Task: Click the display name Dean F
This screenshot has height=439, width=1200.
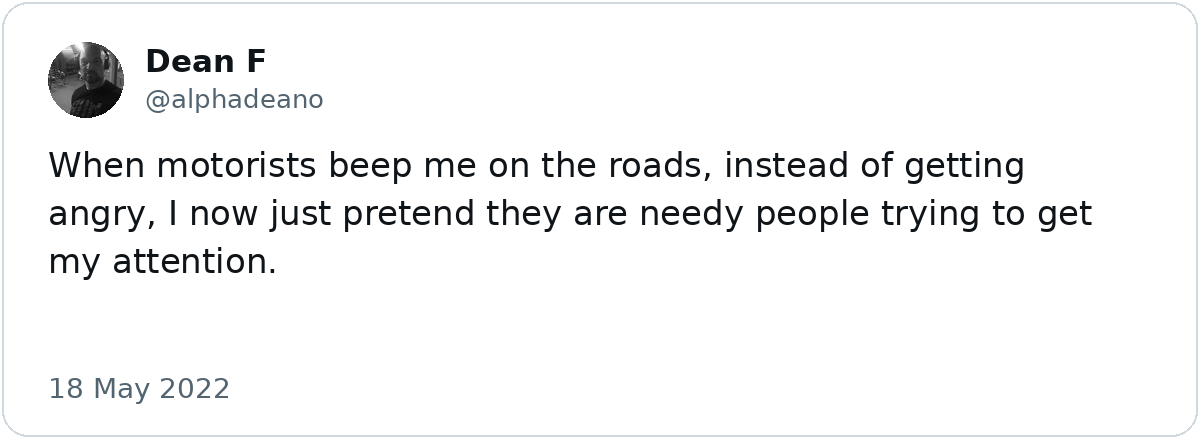Action: [206, 62]
